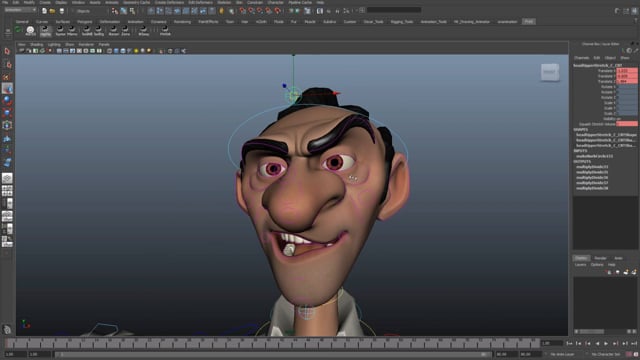Click Select Camera icon in panel toolbar

tap(22, 51)
